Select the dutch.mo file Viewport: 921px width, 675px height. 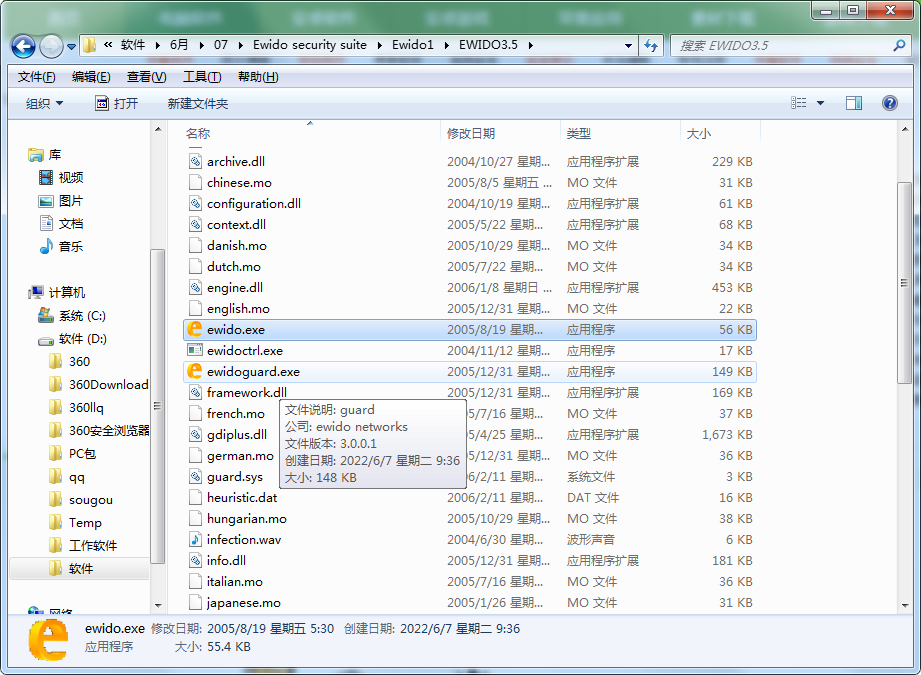click(470, 267)
